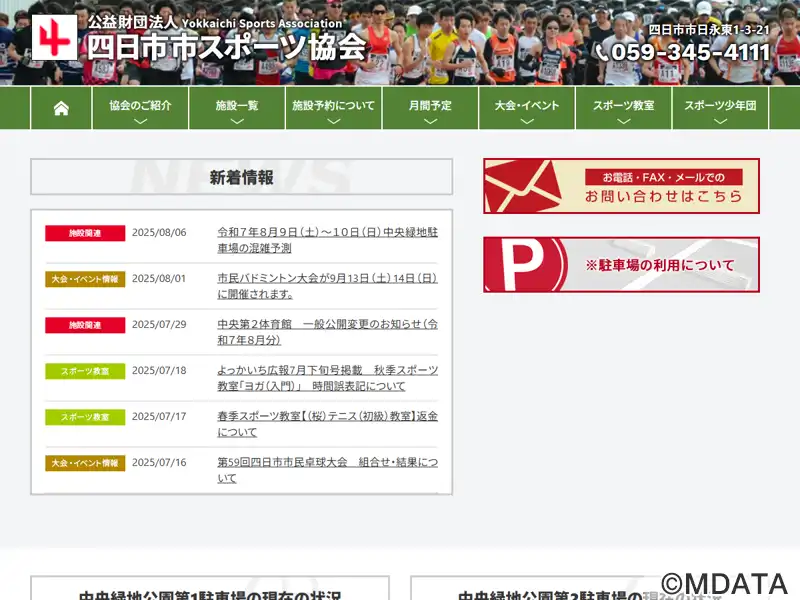Click the phone icon beside 059-345-4111

pyautogui.click(x=602, y=53)
